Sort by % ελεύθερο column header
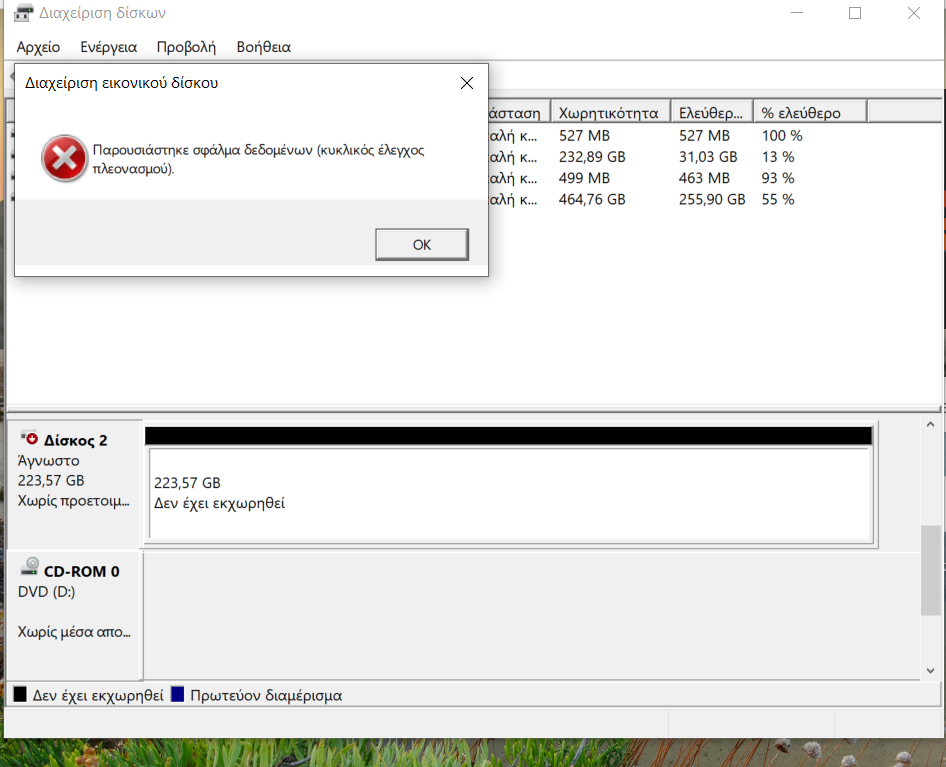946x767 pixels. (x=810, y=113)
